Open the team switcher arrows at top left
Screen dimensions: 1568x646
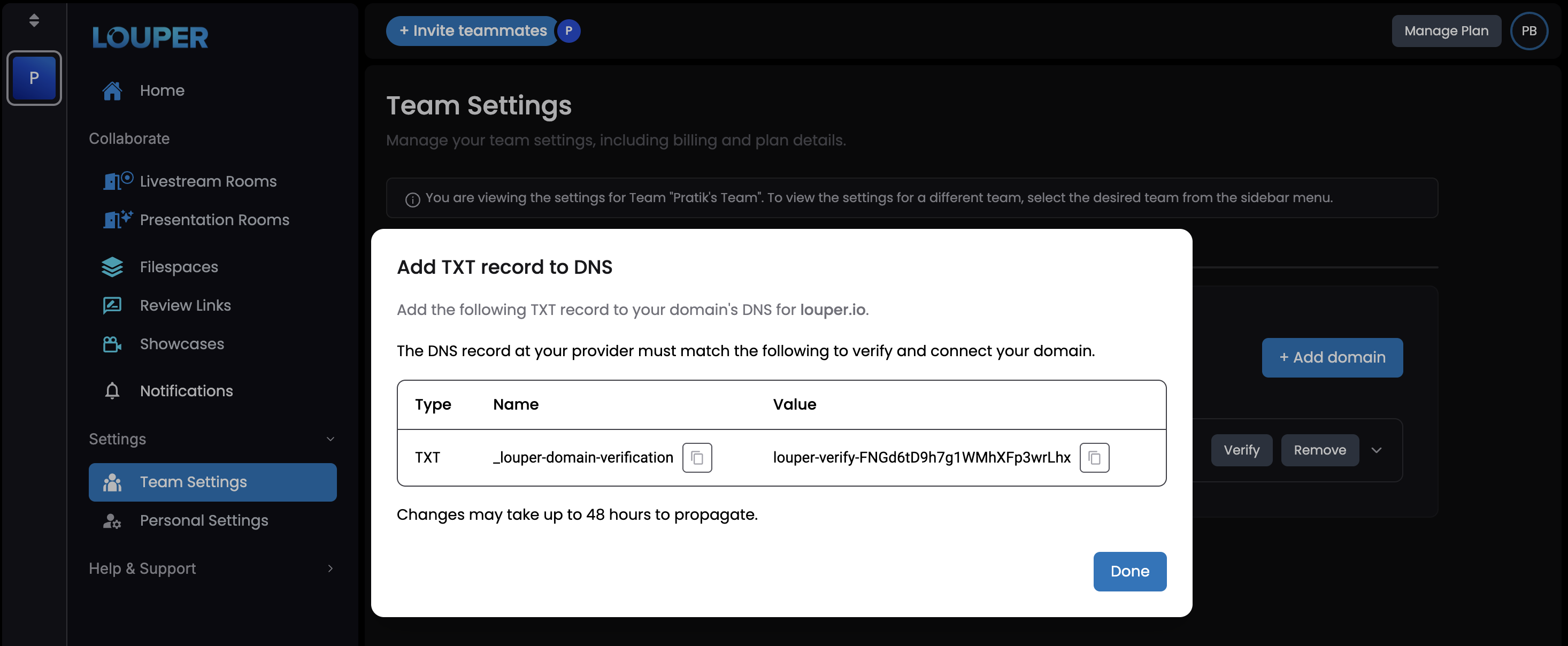[34, 20]
